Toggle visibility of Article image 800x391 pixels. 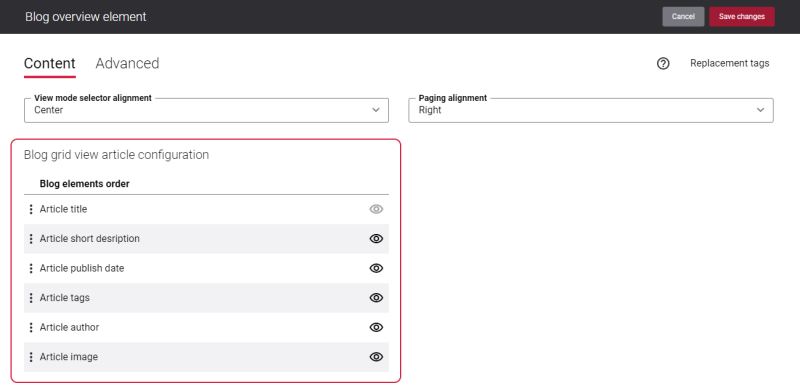(x=376, y=357)
